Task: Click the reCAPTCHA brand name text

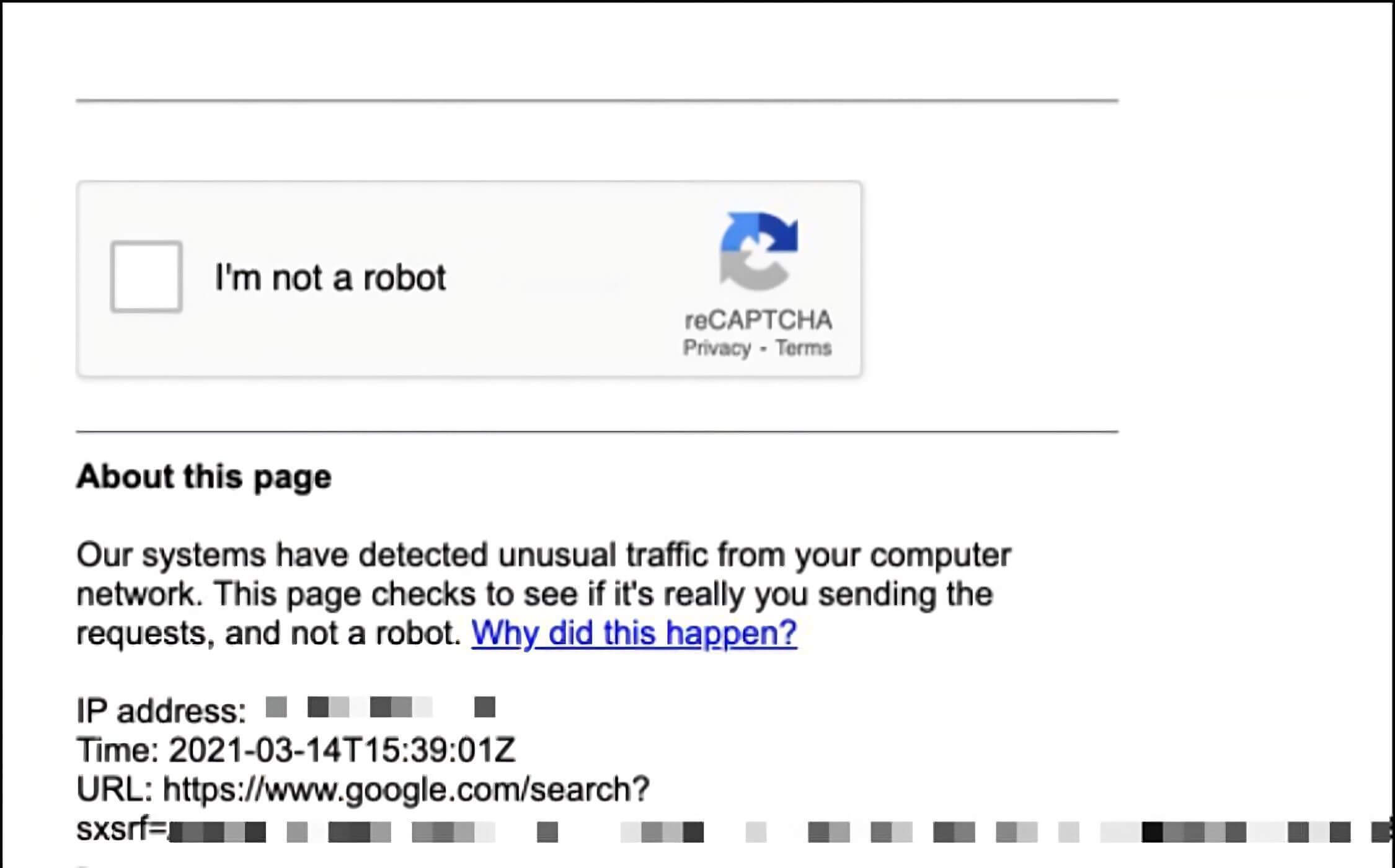Action: click(758, 320)
